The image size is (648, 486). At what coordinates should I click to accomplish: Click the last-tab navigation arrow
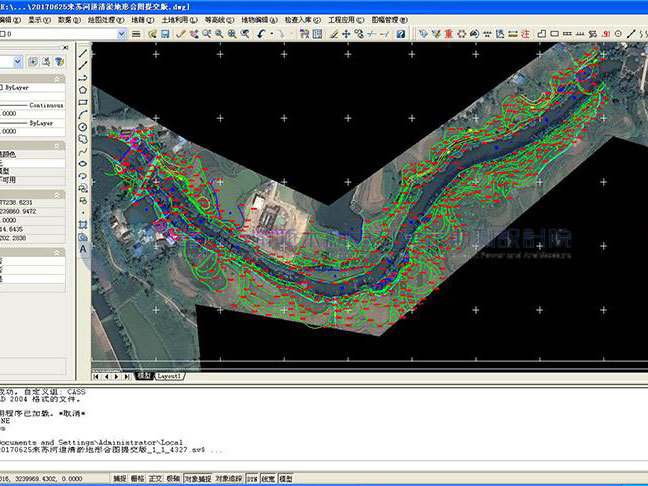click(127, 376)
